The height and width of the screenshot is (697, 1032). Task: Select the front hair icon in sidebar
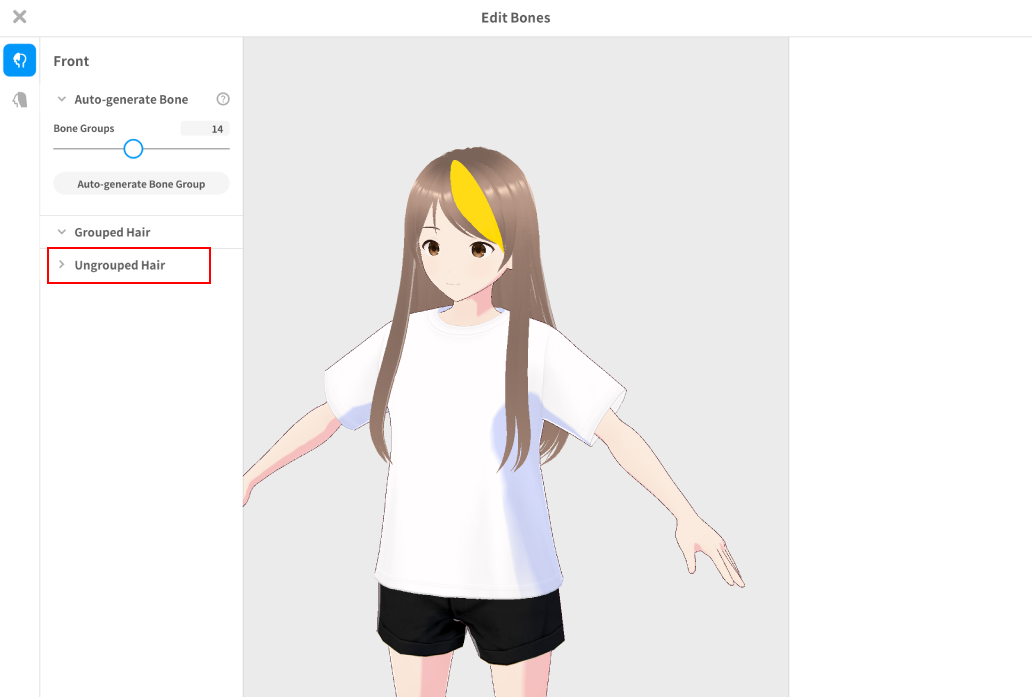point(19,60)
